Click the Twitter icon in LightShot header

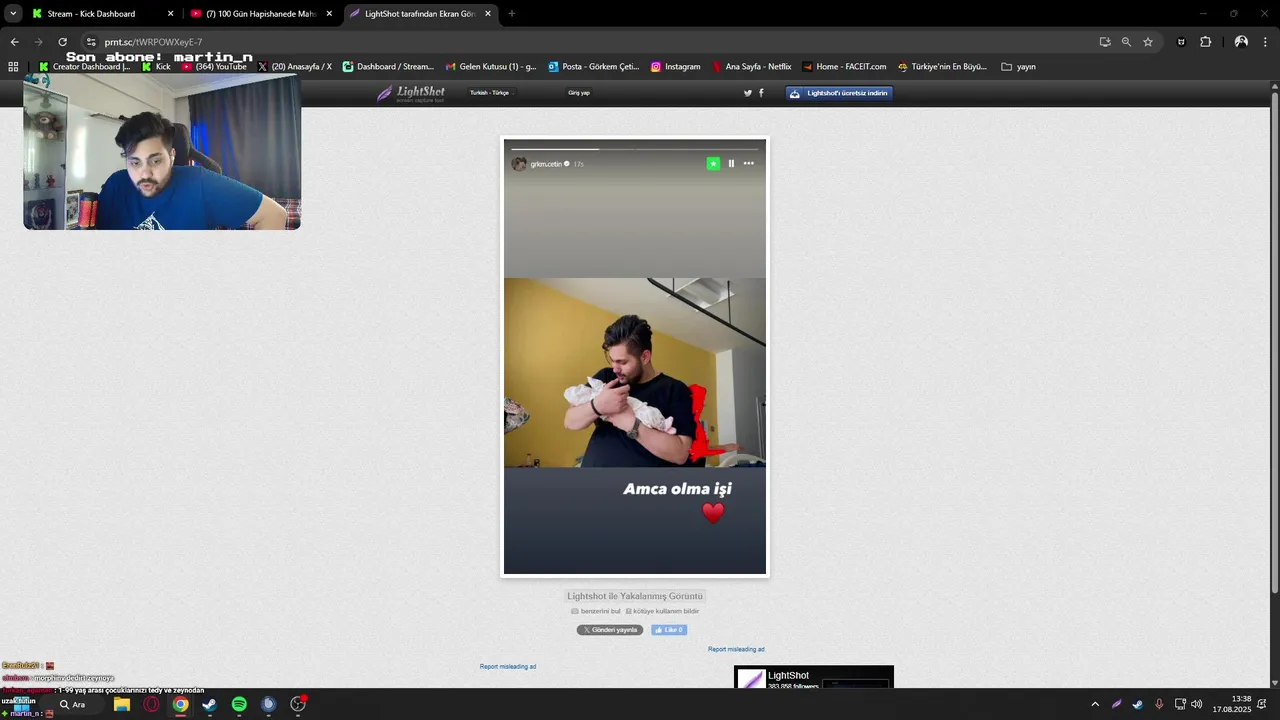coord(747,93)
